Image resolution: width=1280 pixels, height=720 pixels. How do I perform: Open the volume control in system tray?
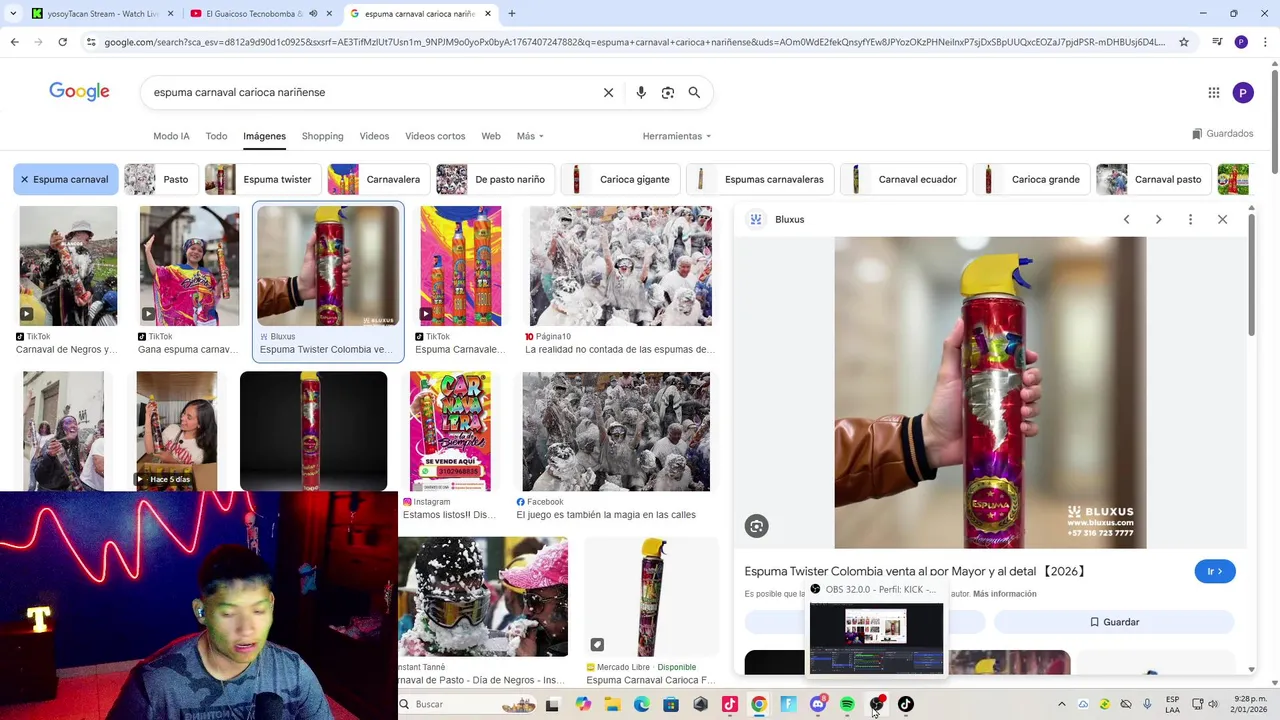[x=1215, y=704]
